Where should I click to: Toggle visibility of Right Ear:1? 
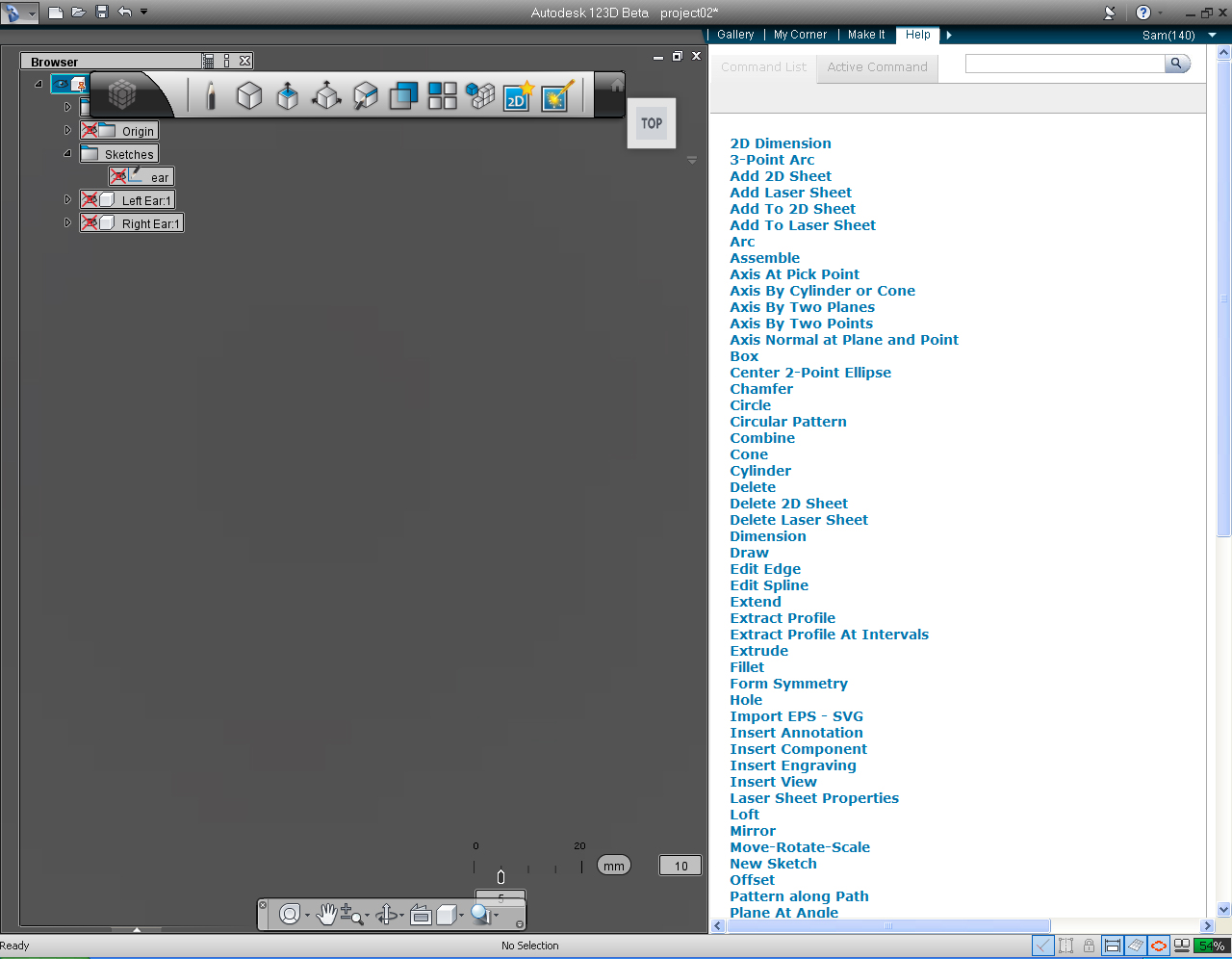pyautogui.click(x=90, y=223)
